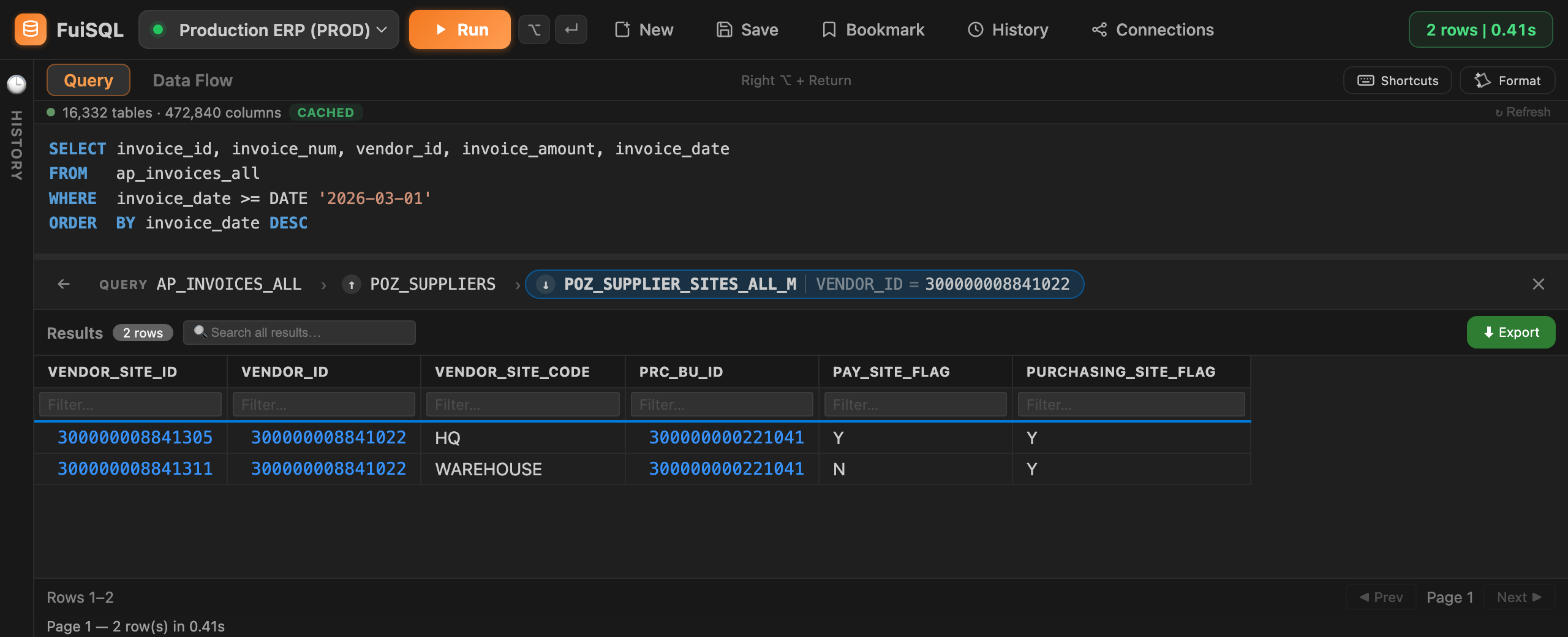The image size is (1568, 637).
Task: Open the Production ERP (PROD) connection dropdown
Action: coord(269,29)
